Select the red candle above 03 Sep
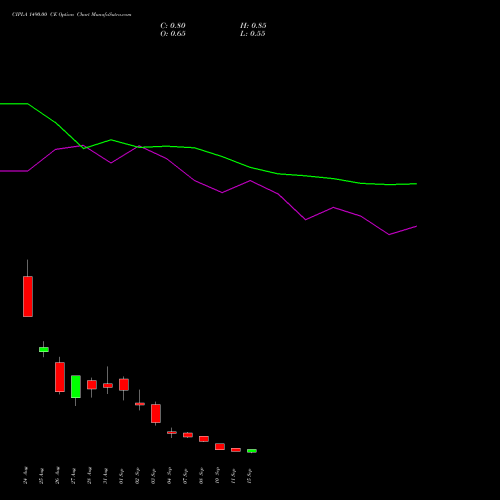 click(x=156, y=414)
